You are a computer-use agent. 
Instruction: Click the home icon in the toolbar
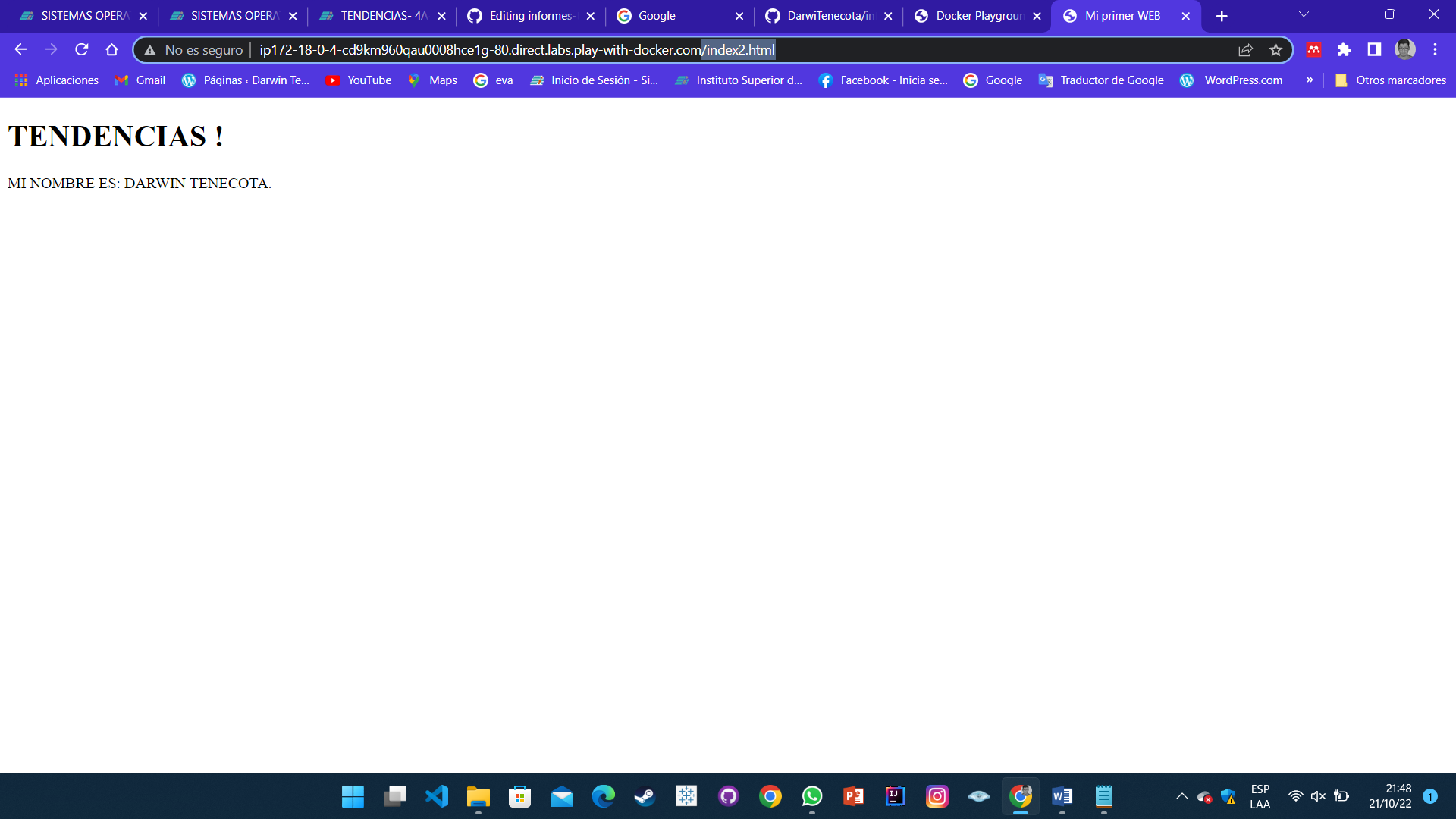tap(112, 49)
